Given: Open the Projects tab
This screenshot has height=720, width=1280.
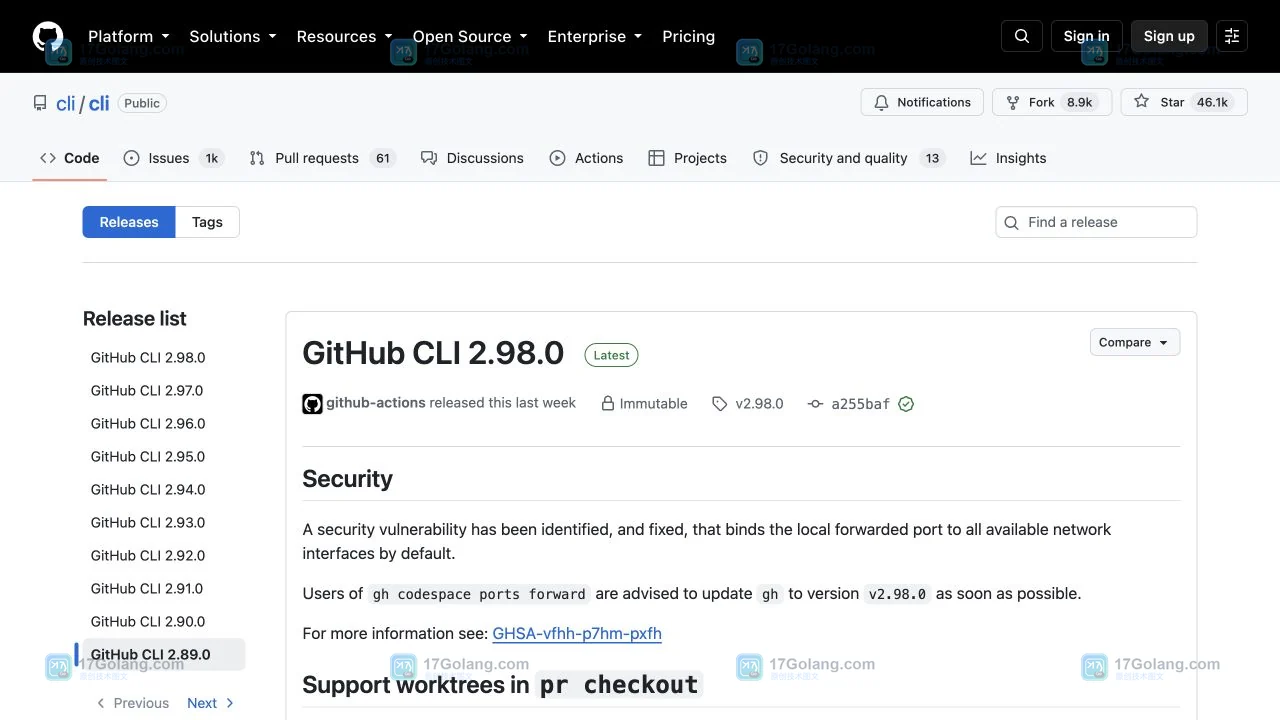Looking at the screenshot, I should [x=687, y=158].
